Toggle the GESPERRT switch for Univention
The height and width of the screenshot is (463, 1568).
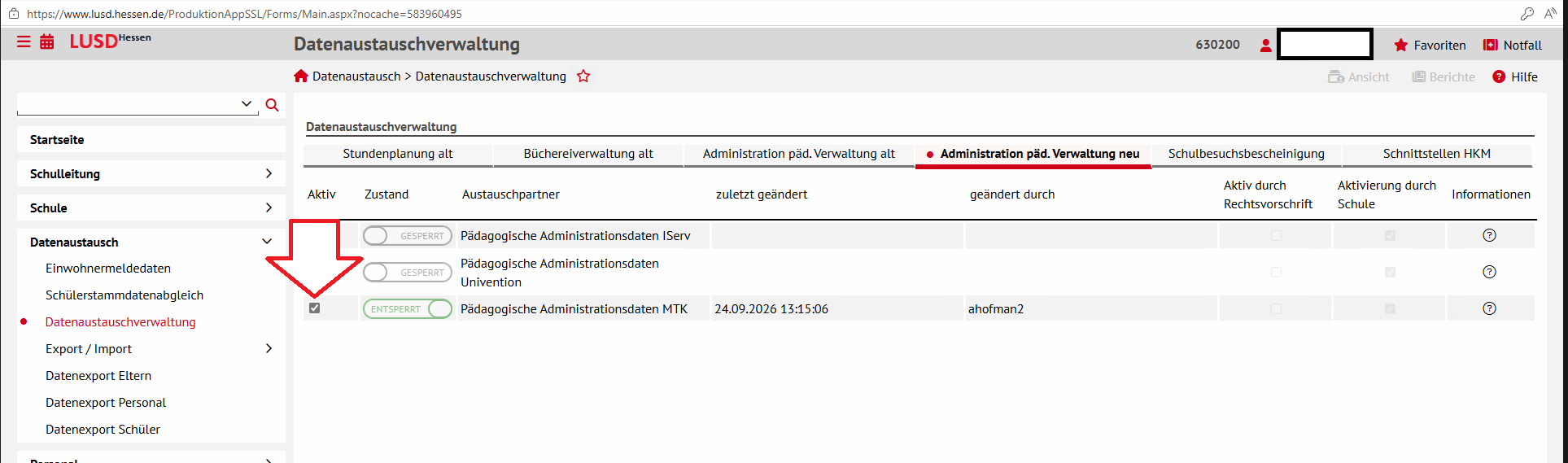[407, 273]
